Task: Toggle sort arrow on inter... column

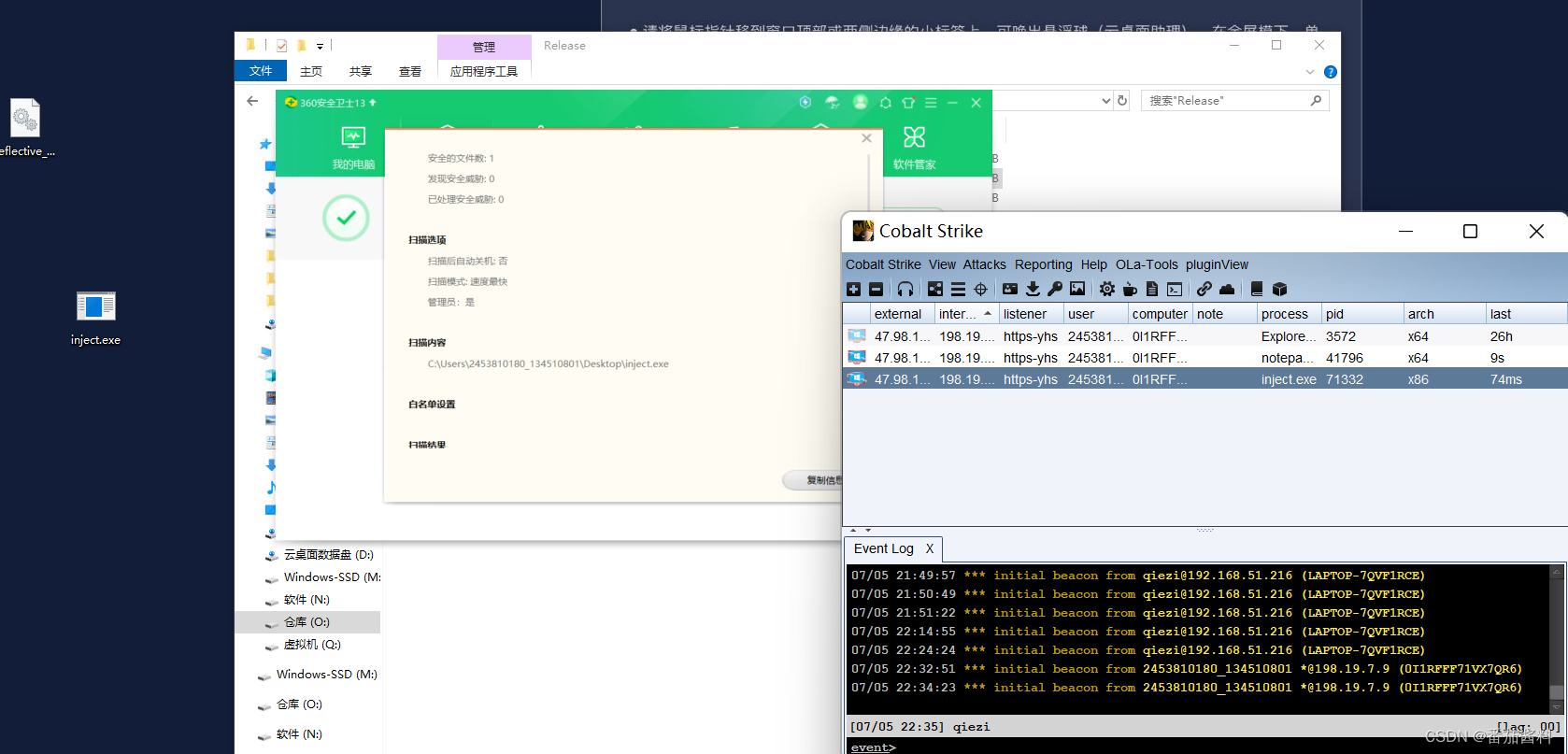Action: coord(988,314)
